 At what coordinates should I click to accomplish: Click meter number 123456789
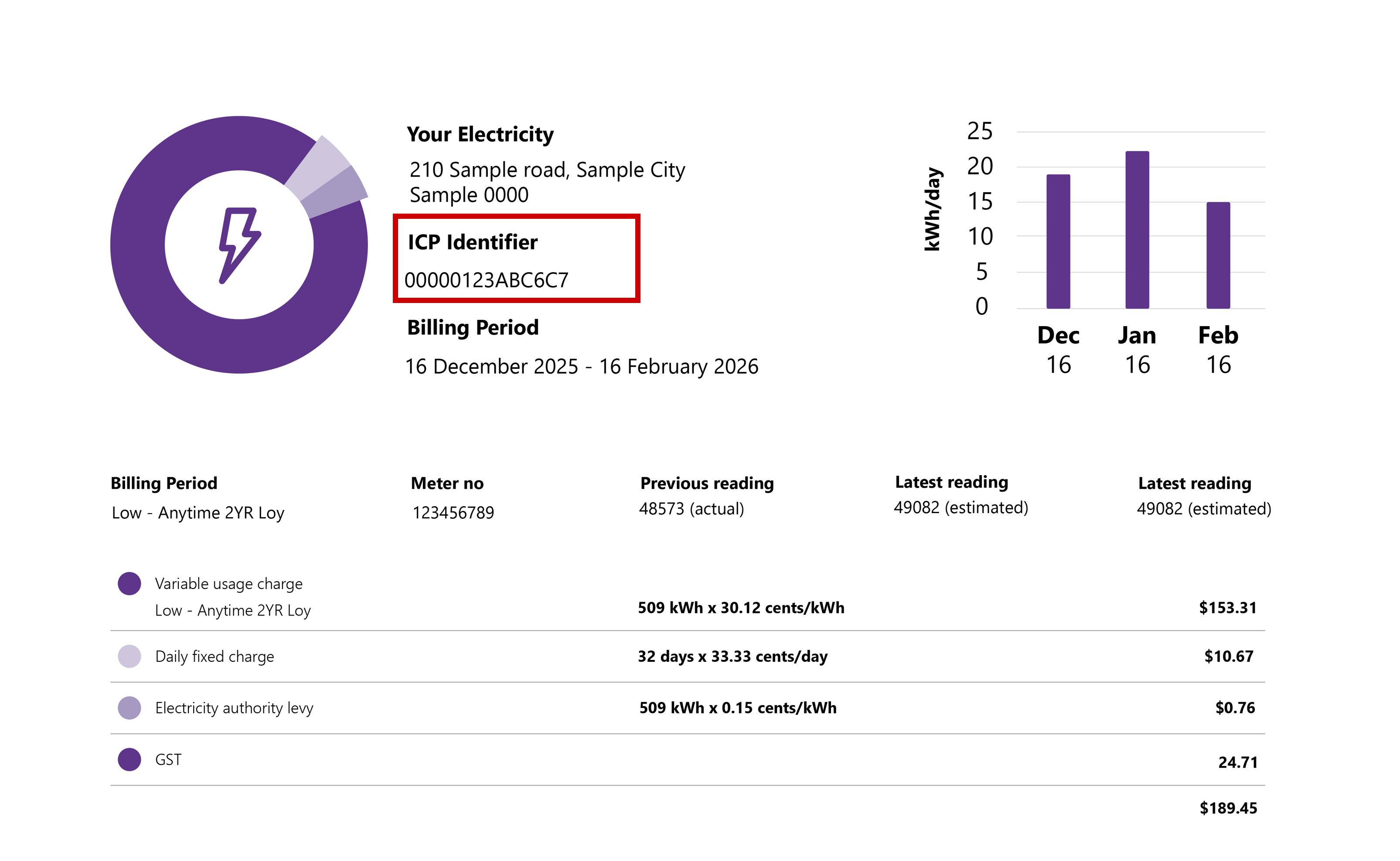(x=453, y=513)
